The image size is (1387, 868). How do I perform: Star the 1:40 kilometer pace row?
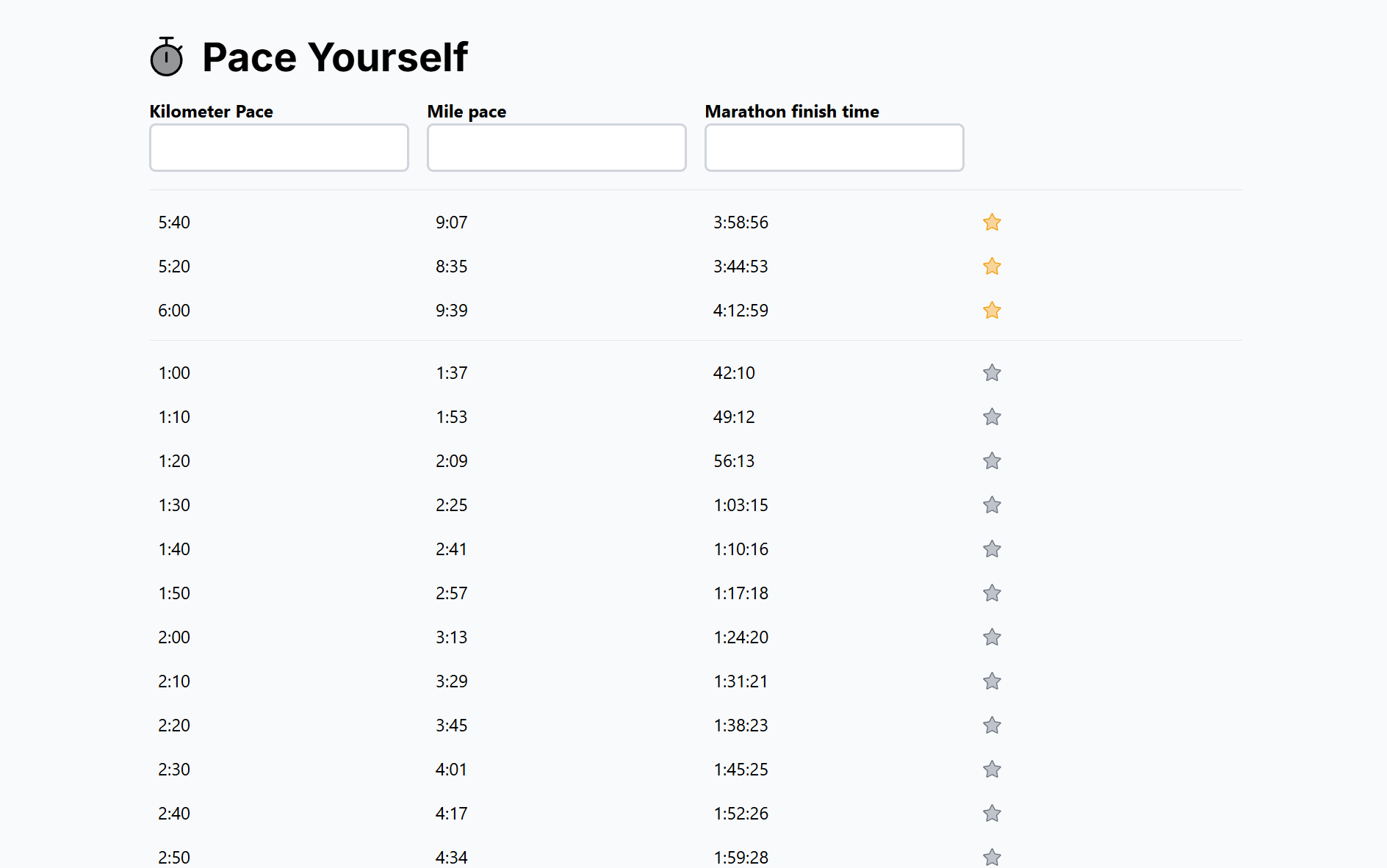point(992,549)
